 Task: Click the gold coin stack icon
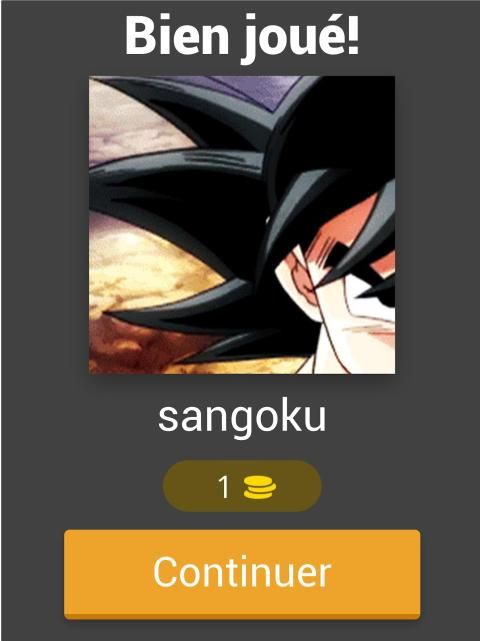pyautogui.click(x=260, y=487)
